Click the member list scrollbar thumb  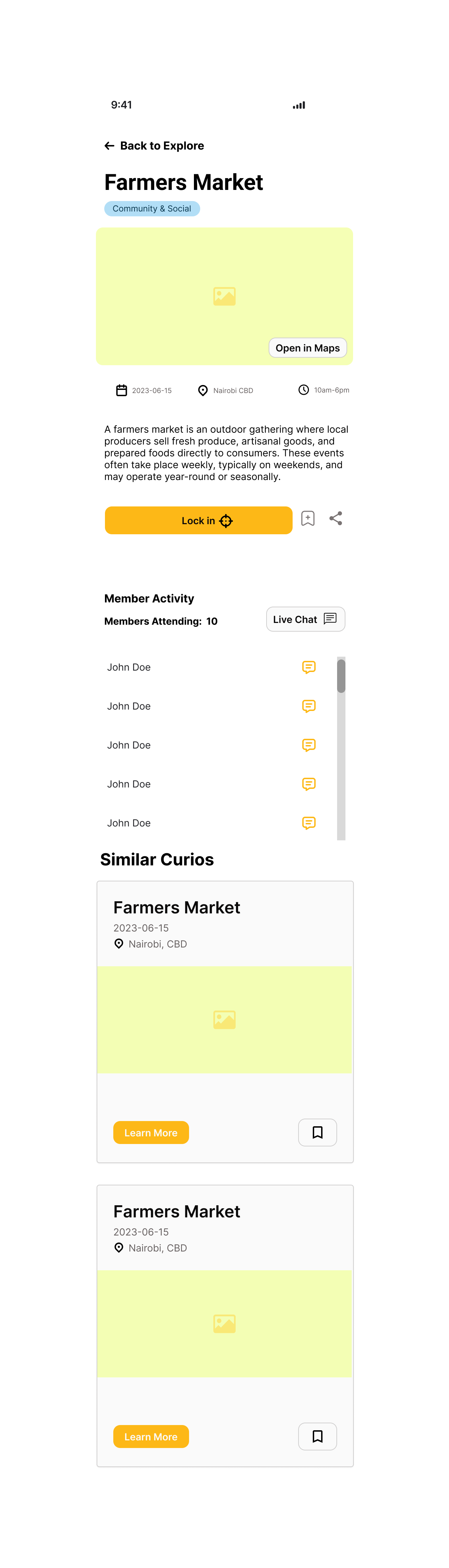click(x=341, y=675)
